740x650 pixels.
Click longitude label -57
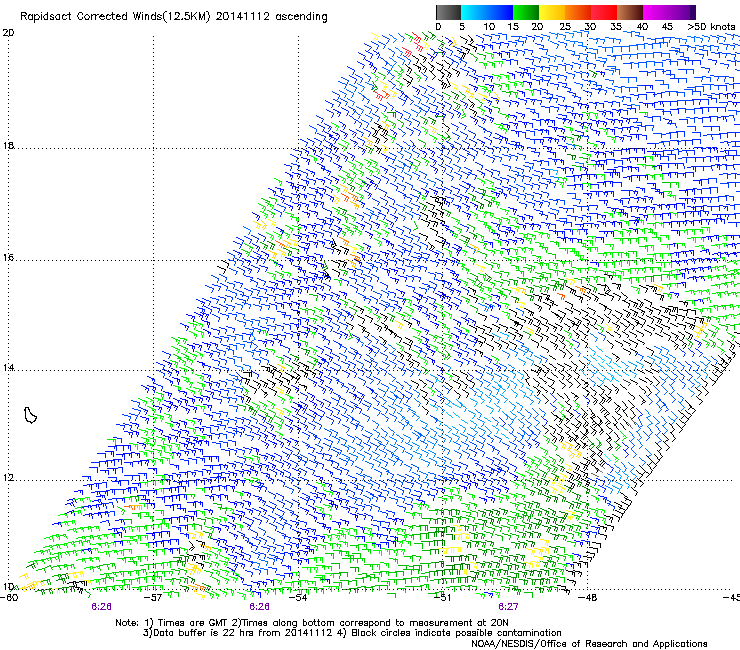coord(153,597)
